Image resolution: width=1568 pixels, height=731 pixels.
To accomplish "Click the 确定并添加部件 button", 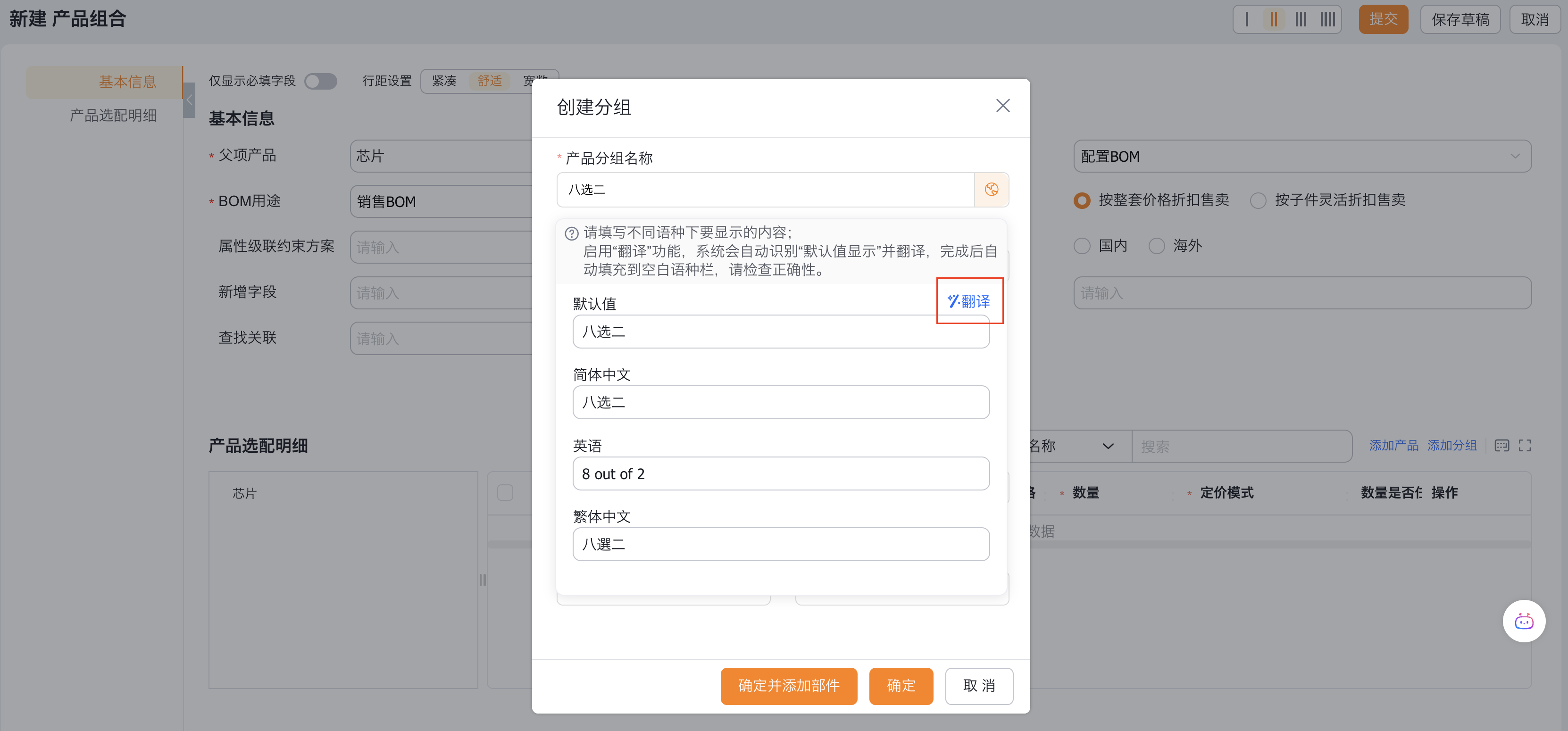I will pos(788,686).
